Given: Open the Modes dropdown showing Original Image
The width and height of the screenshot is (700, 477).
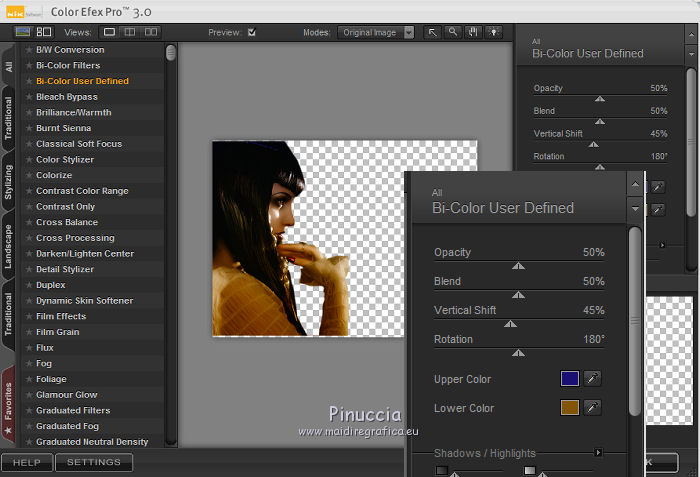Looking at the screenshot, I should [x=376, y=32].
